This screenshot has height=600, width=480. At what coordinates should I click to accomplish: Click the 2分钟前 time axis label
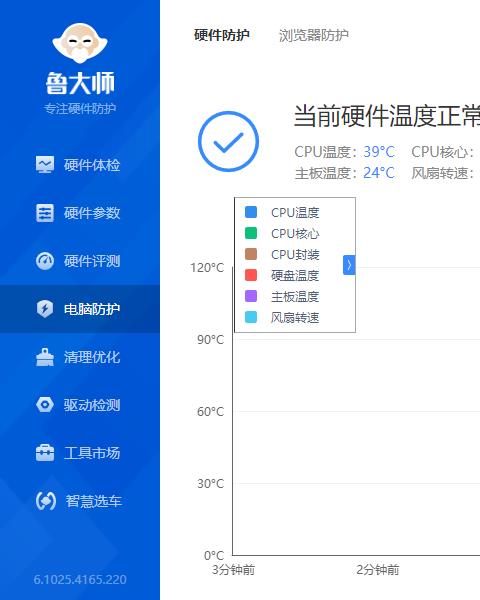377,570
